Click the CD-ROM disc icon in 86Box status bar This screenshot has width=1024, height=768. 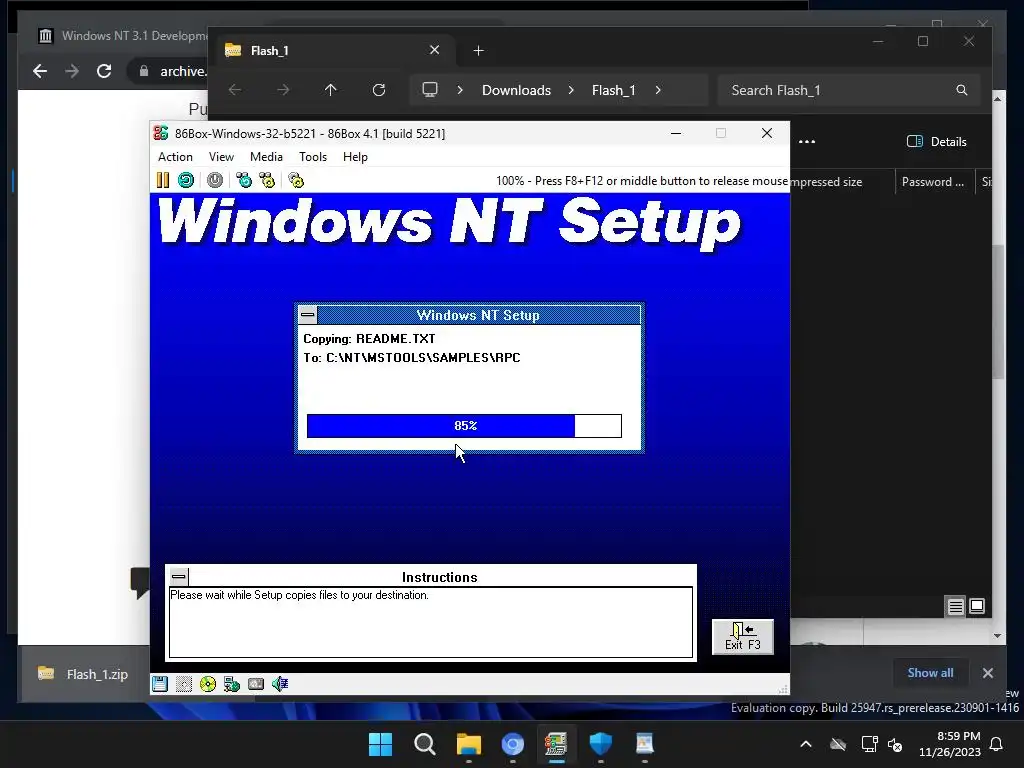[x=208, y=684]
